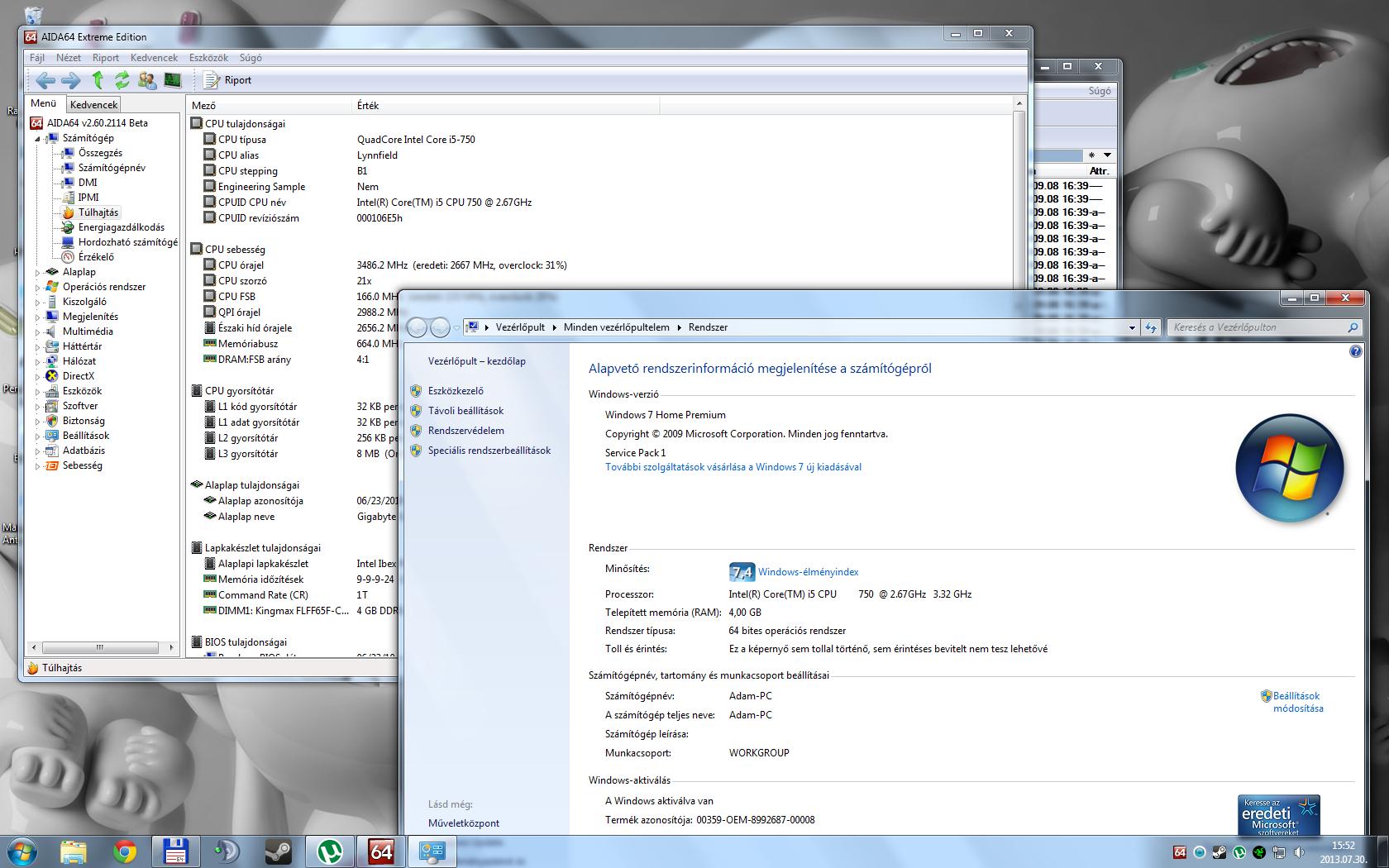Click the Adatbázis icon in the tree

(x=51, y=451)
